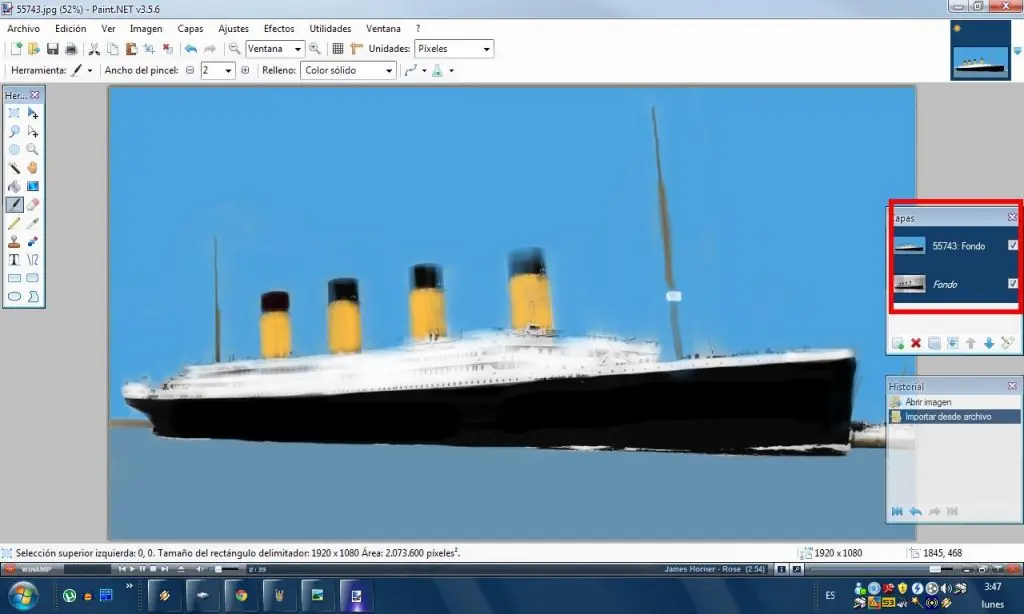Select the Move Selection tool
1024x614 pixels.
[33, 132]
